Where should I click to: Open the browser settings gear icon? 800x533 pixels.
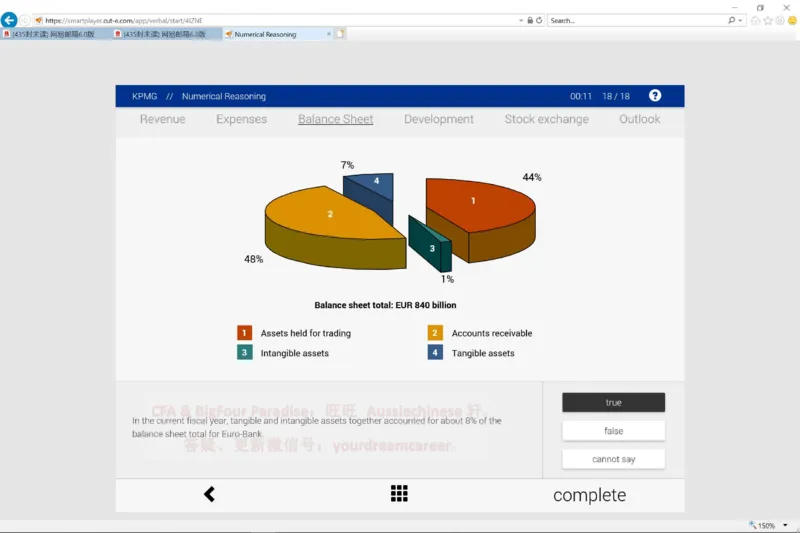click(x=779, y=20)
